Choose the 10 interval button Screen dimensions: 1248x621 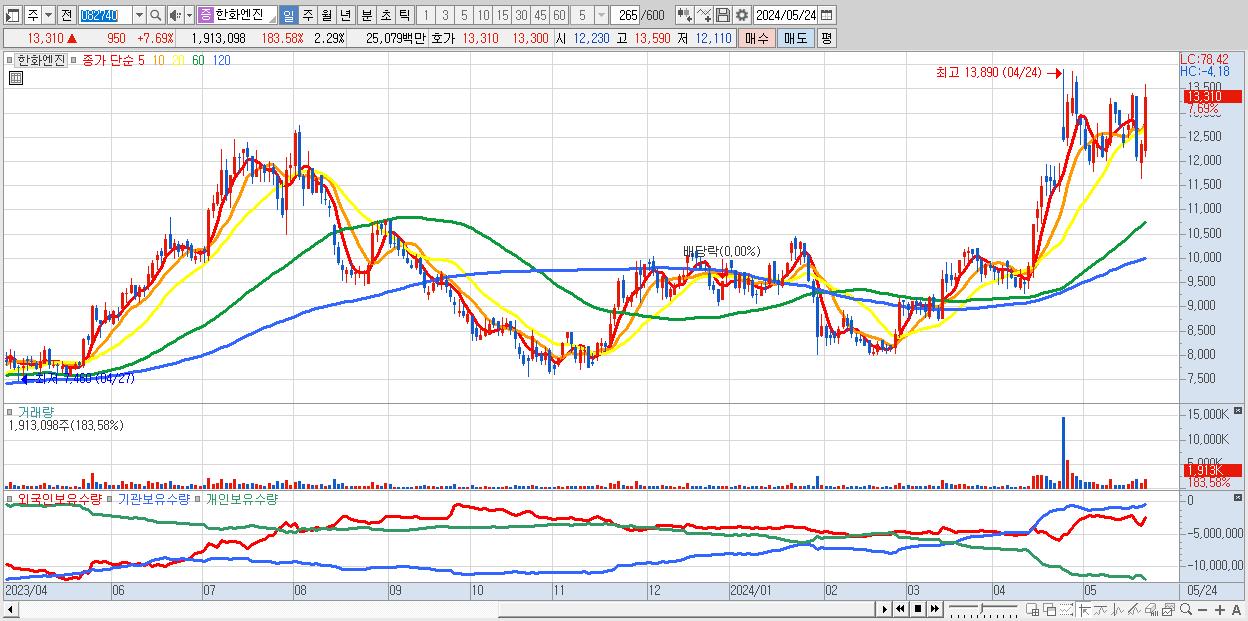[483, 15]
